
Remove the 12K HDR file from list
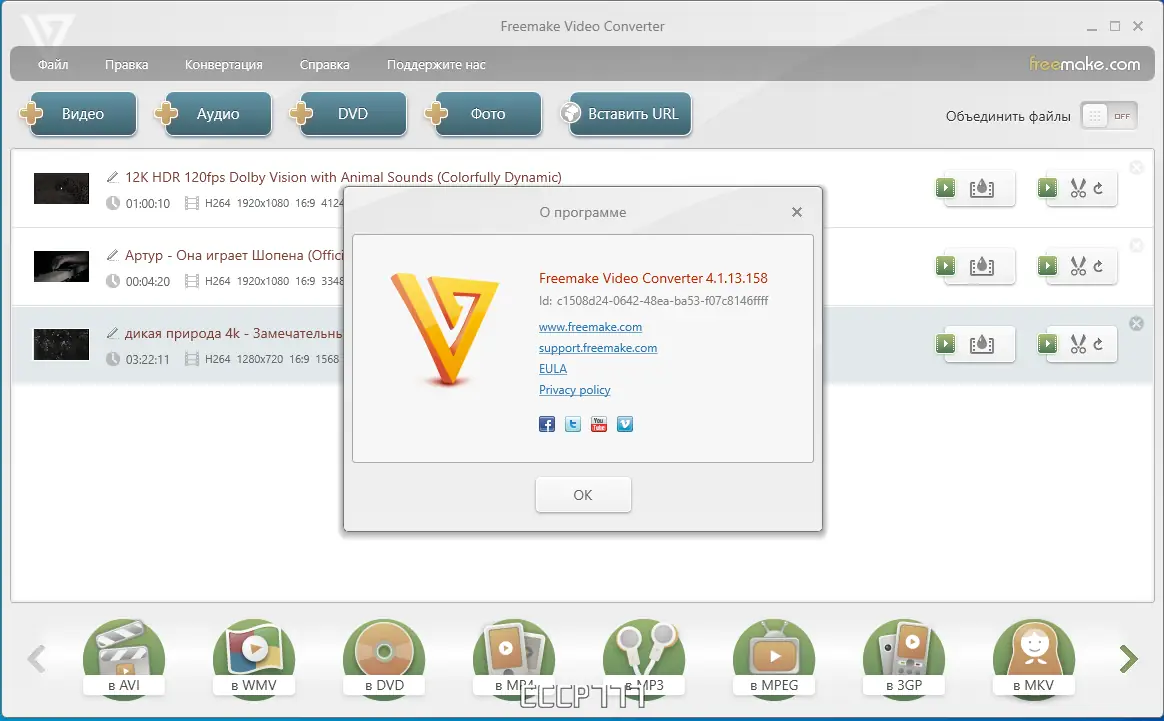click(x=1136, y=168)
